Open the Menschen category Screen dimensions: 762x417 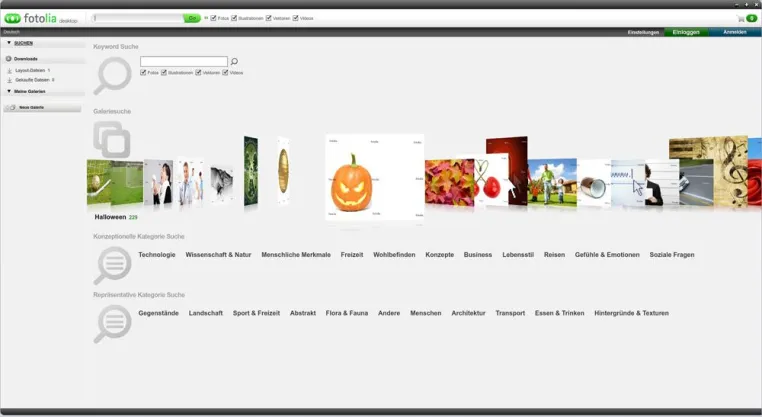[x=426, y=313]
